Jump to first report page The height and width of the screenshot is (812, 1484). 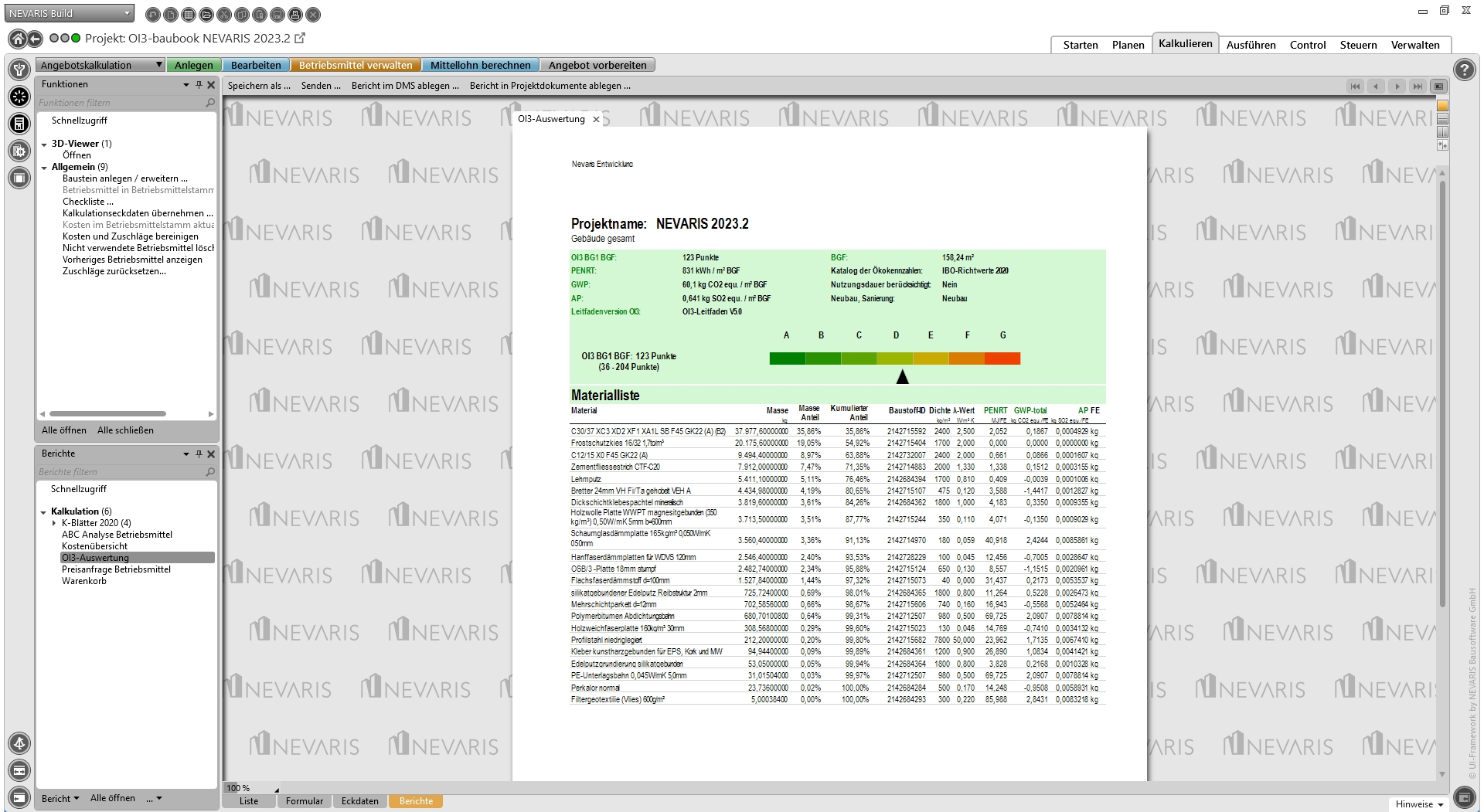coord(1355,87)
